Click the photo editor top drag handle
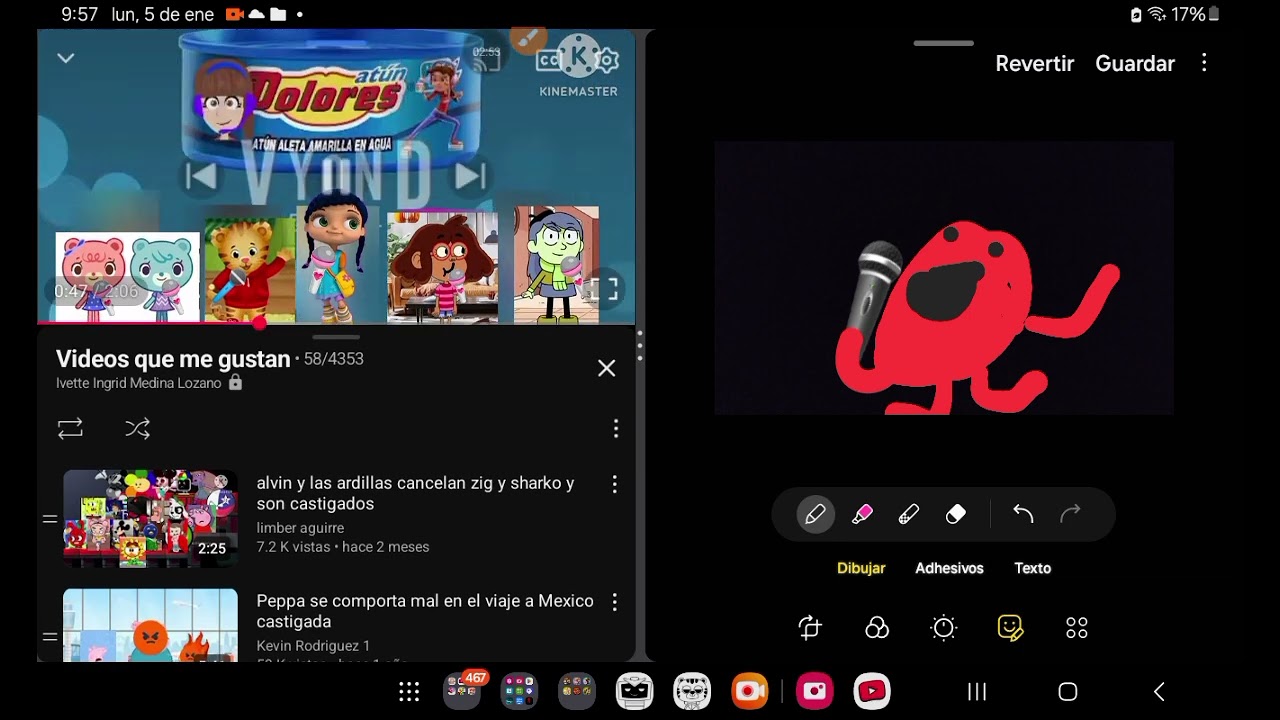 point(943,43)
